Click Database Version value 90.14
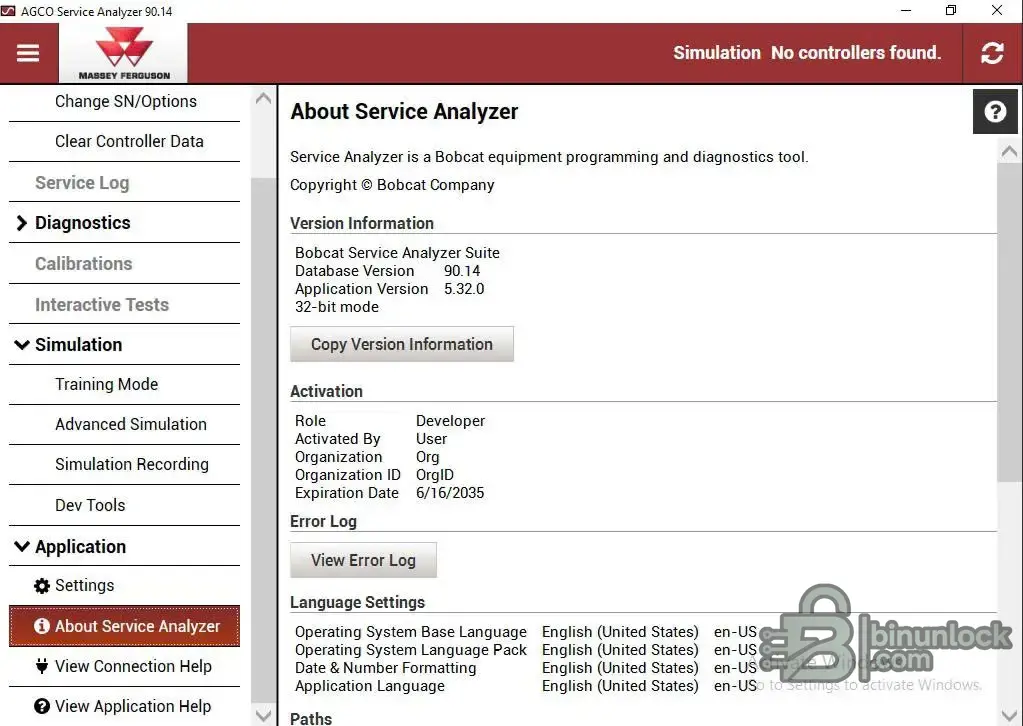This screenshot has width=1023, height=726. pyautogui.click(x=462, y=271)
